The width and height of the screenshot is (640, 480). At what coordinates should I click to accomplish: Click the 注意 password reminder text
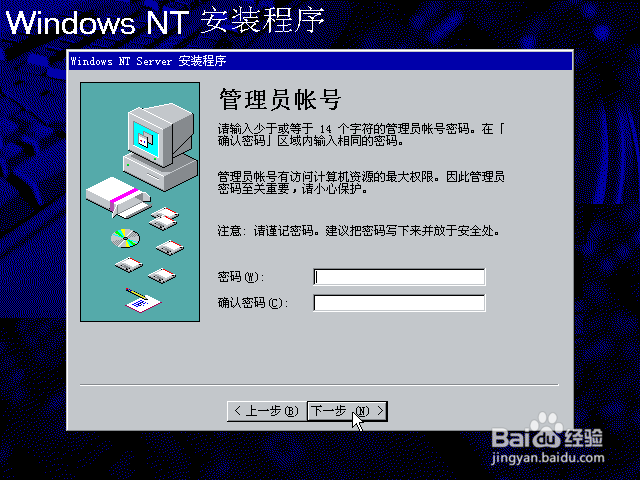[x=358, y=231]
